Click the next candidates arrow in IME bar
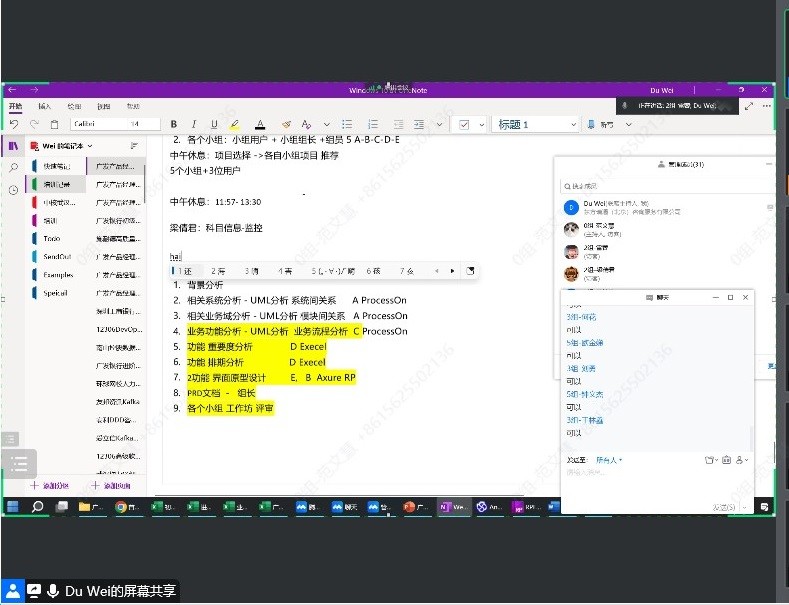This screenshot has height=605, width=789. point(452,271)
